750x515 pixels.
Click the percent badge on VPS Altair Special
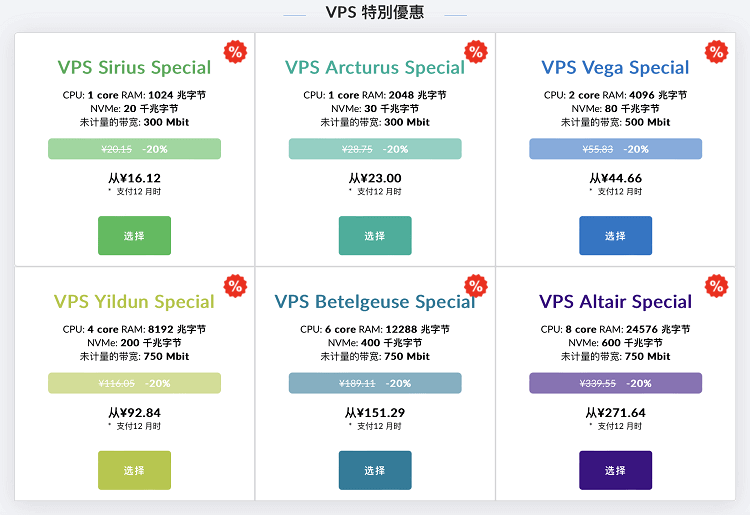pos(717,286)
